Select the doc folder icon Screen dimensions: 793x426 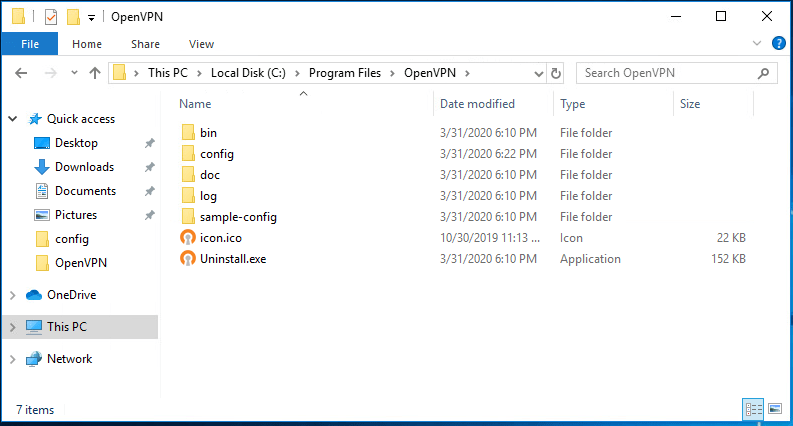click(x=188, y=175)
